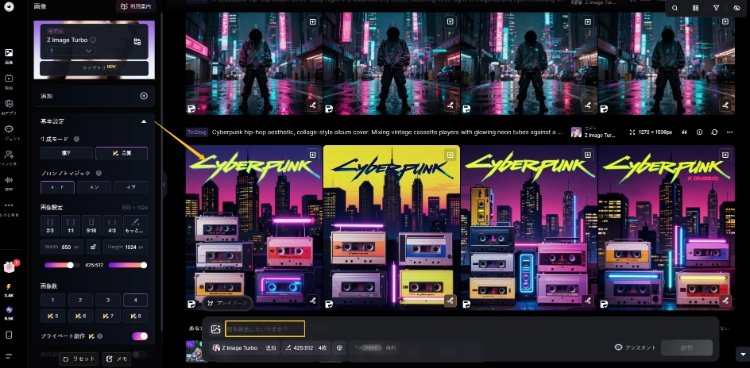Choose the first prompt magic option

(57, 188)
